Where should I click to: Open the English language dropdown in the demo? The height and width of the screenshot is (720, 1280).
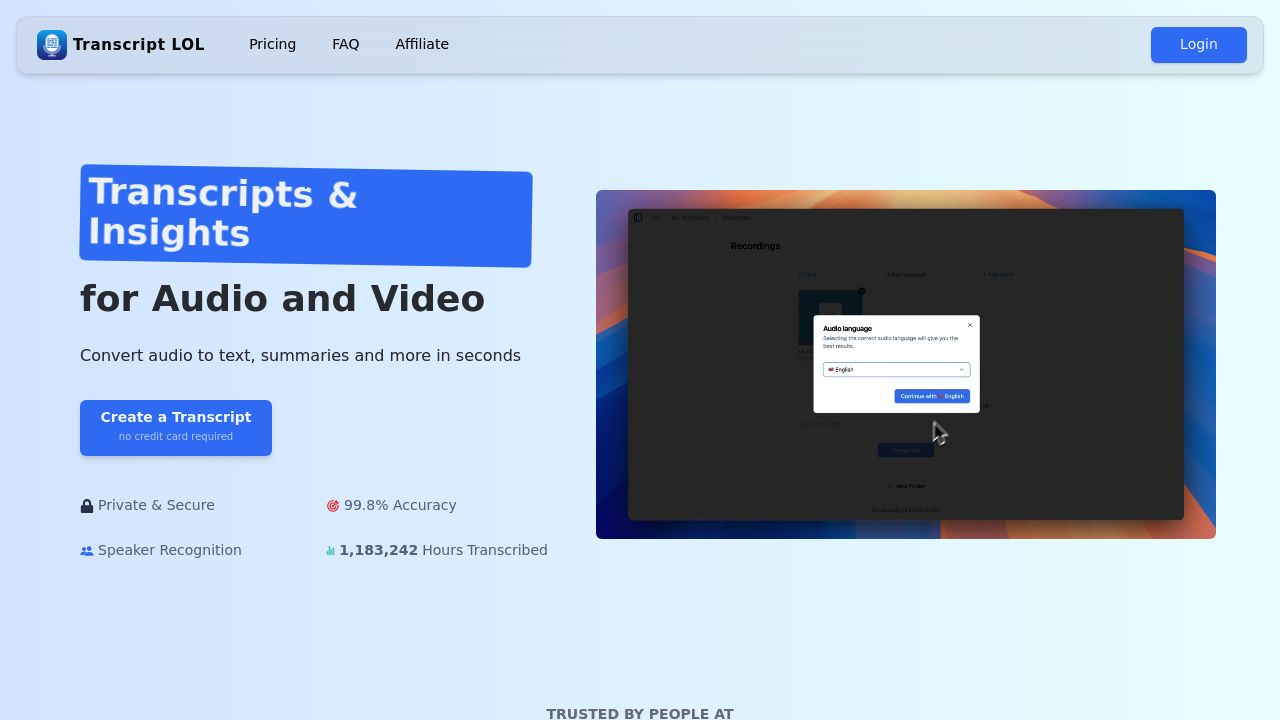[896, 369]
